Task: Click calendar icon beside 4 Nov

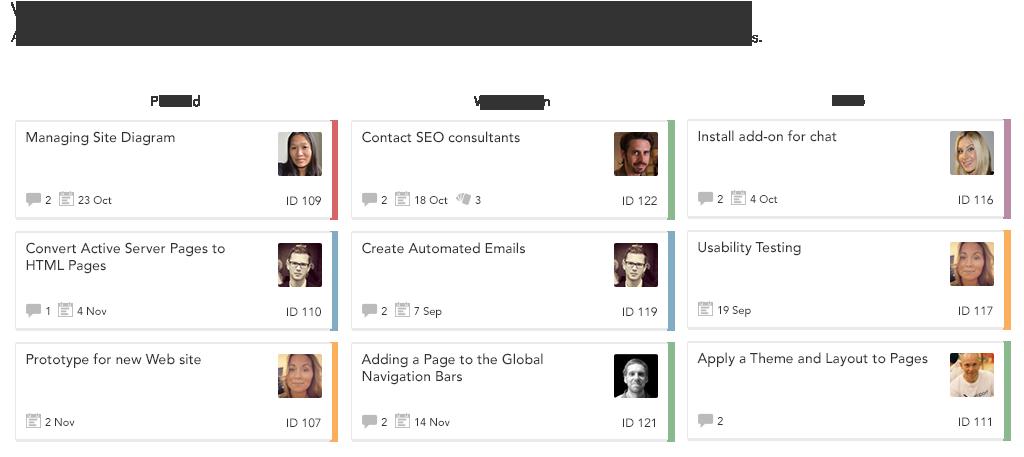Action: click(65, 310)
